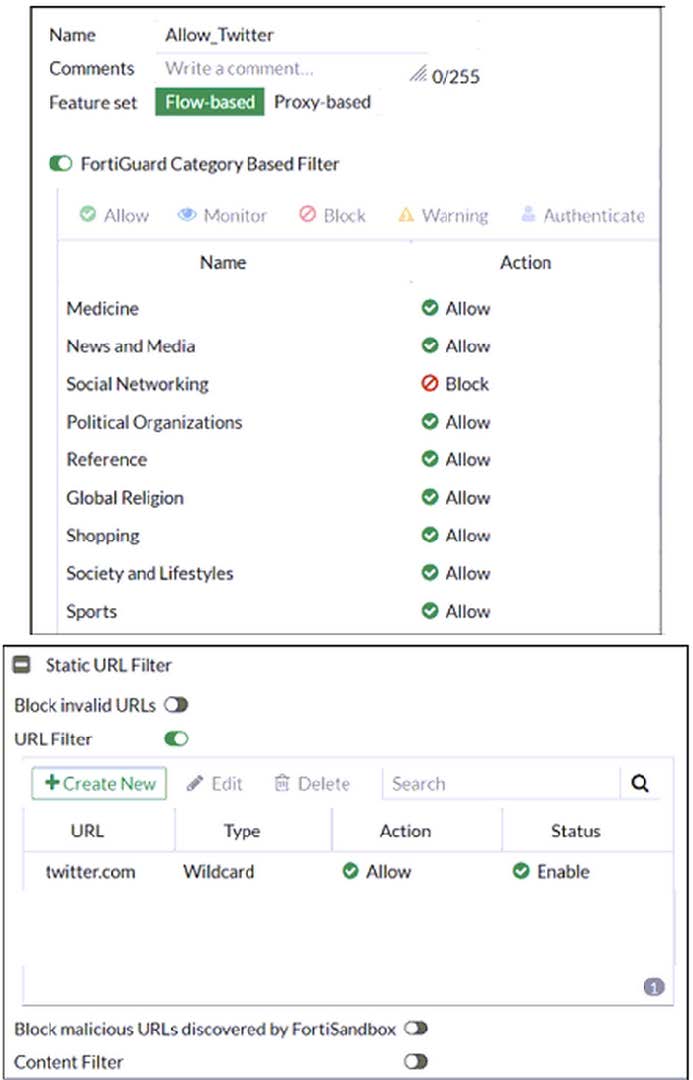Enable the Content Filter toggle
Screen dimensions: 693x1080
click(415, 1062)
